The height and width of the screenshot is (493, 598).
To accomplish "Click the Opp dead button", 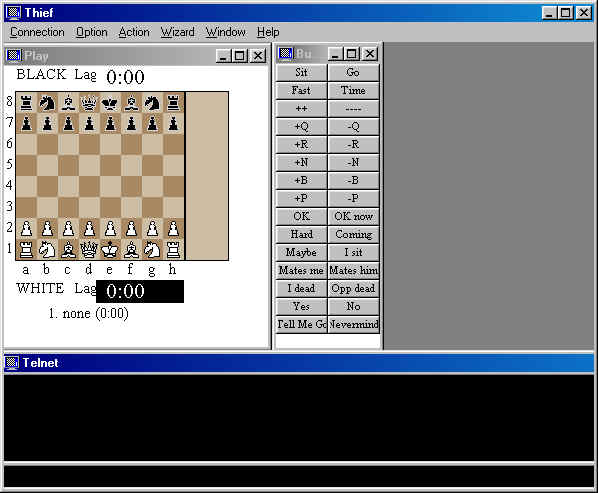I will [x=353, y=288].
